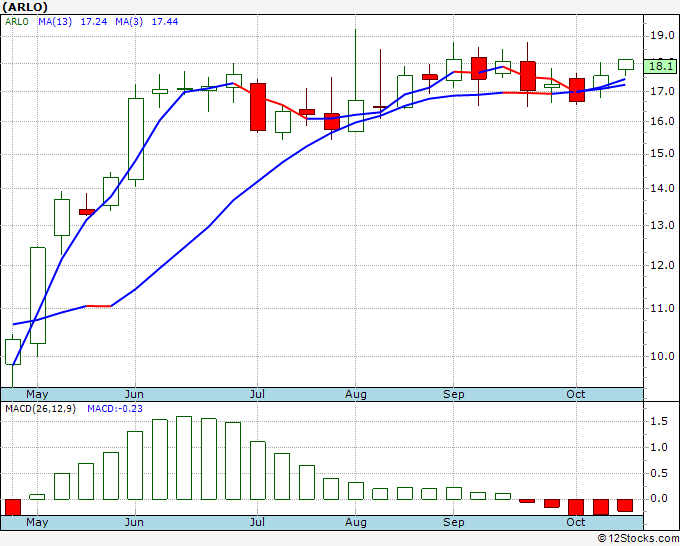Click the Jul label on MACD axis

click(x=257, y=523)
